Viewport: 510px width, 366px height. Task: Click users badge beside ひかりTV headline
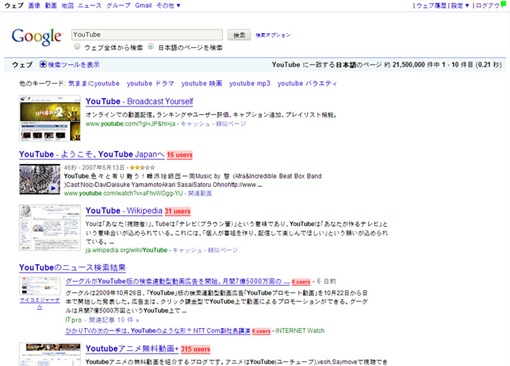point(261,331)
